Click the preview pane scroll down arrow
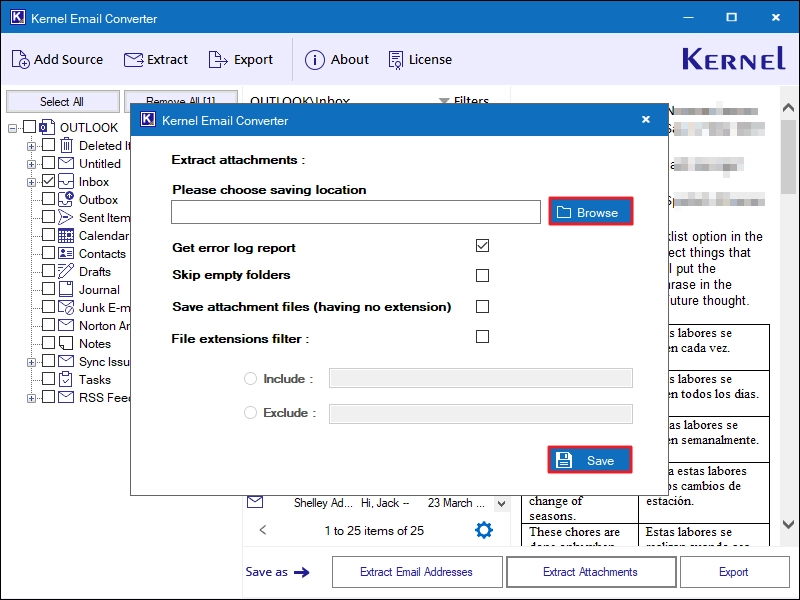Image resolution: width=800 pixels, height=600 pixels. [x=788, y=524]
